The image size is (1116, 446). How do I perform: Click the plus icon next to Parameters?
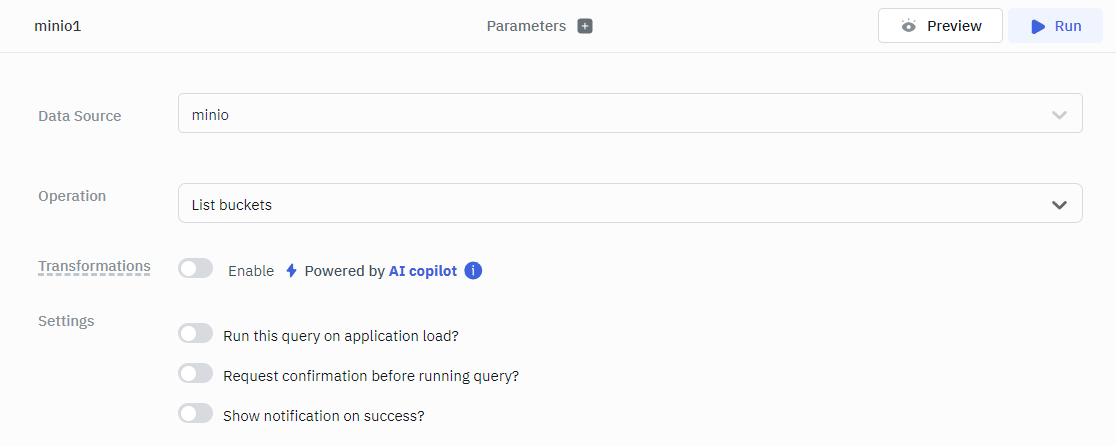tap(585, 26)
